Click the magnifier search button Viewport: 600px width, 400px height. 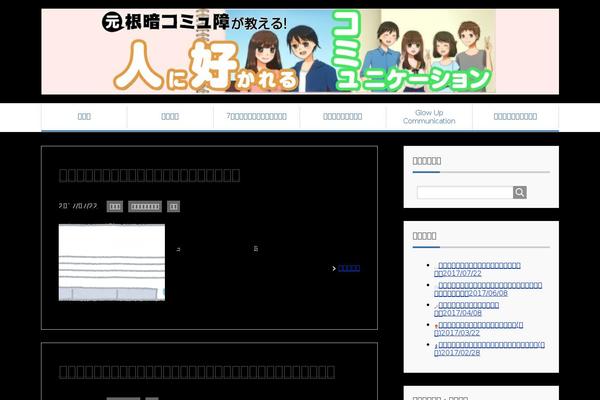[x=520, y=193]
